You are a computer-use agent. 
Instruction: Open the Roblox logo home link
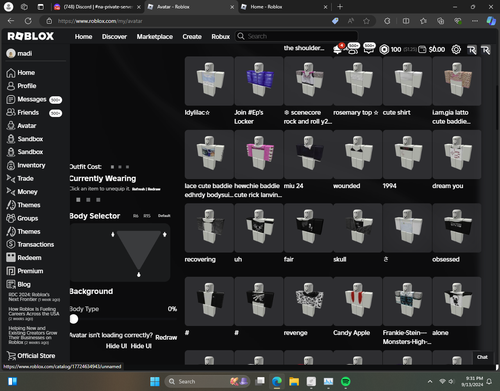click(x=30, y=36)
